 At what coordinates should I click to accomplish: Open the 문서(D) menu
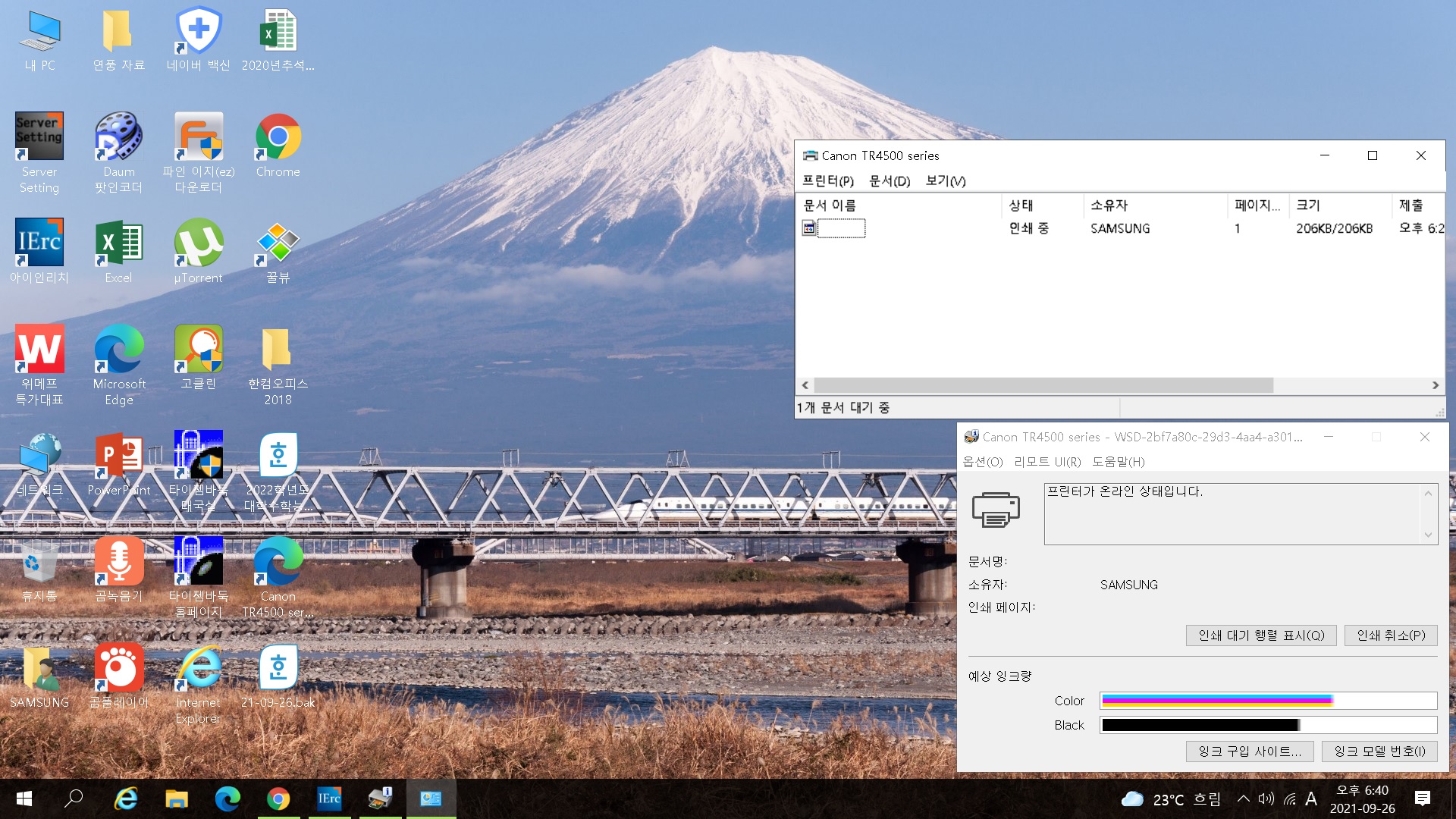pyautogui.click(x=889, y=180)
